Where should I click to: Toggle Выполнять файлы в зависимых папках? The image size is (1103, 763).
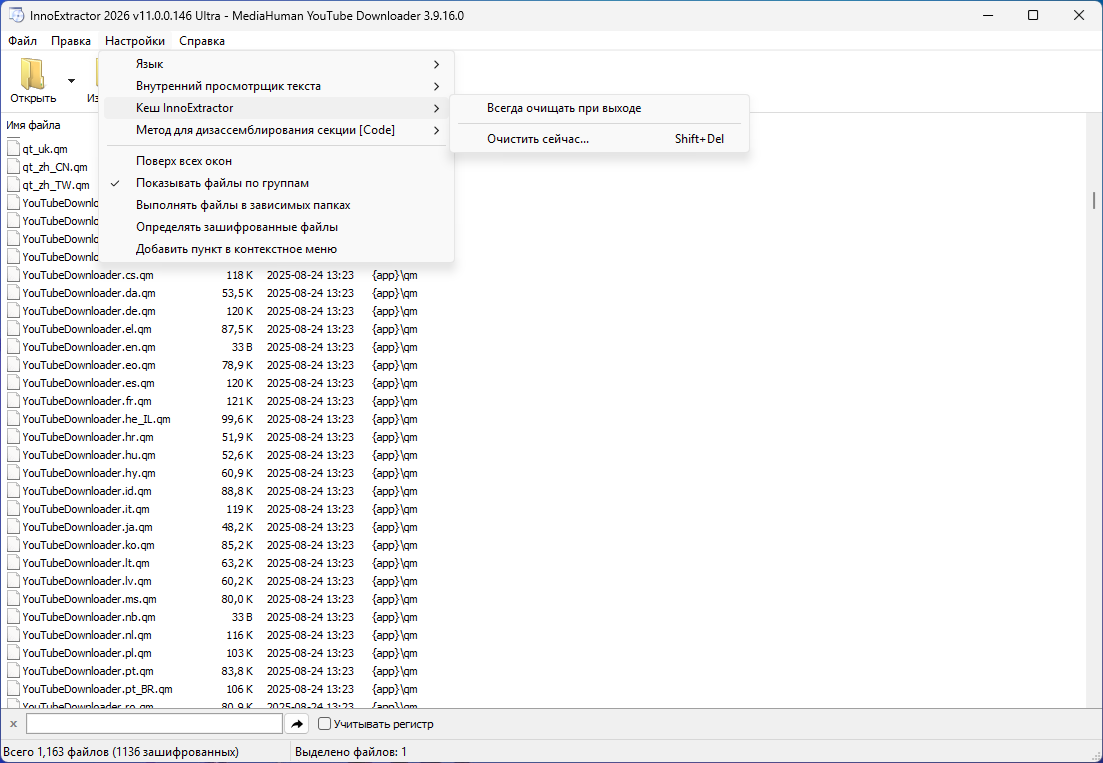(x=276, y=205)
